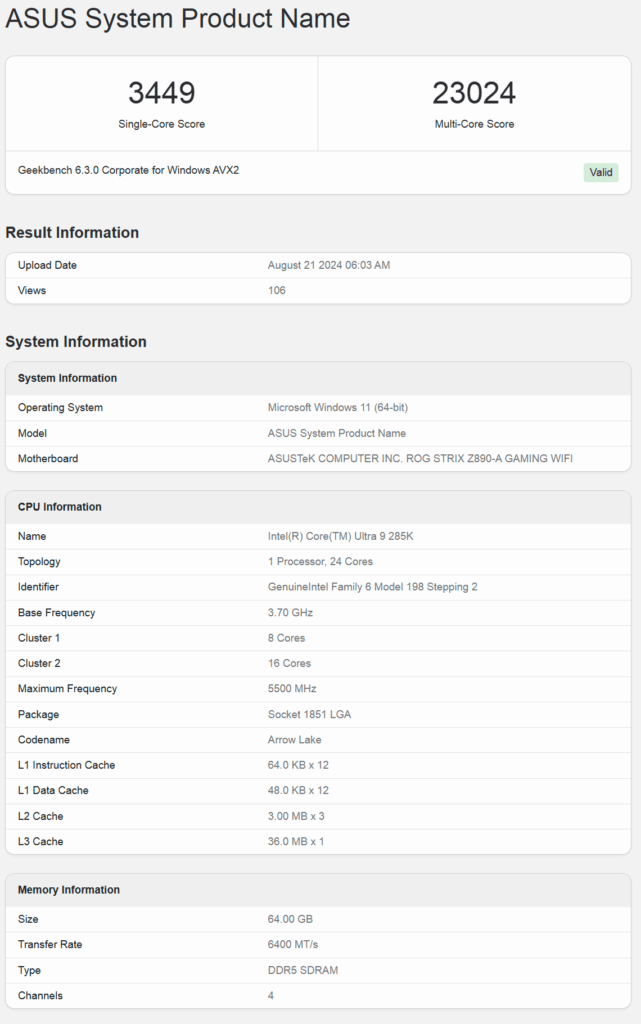This screenshot has width=641, height=1024.
Task: Click the 'L2 Cache' label
Action: tap(40, 816)
